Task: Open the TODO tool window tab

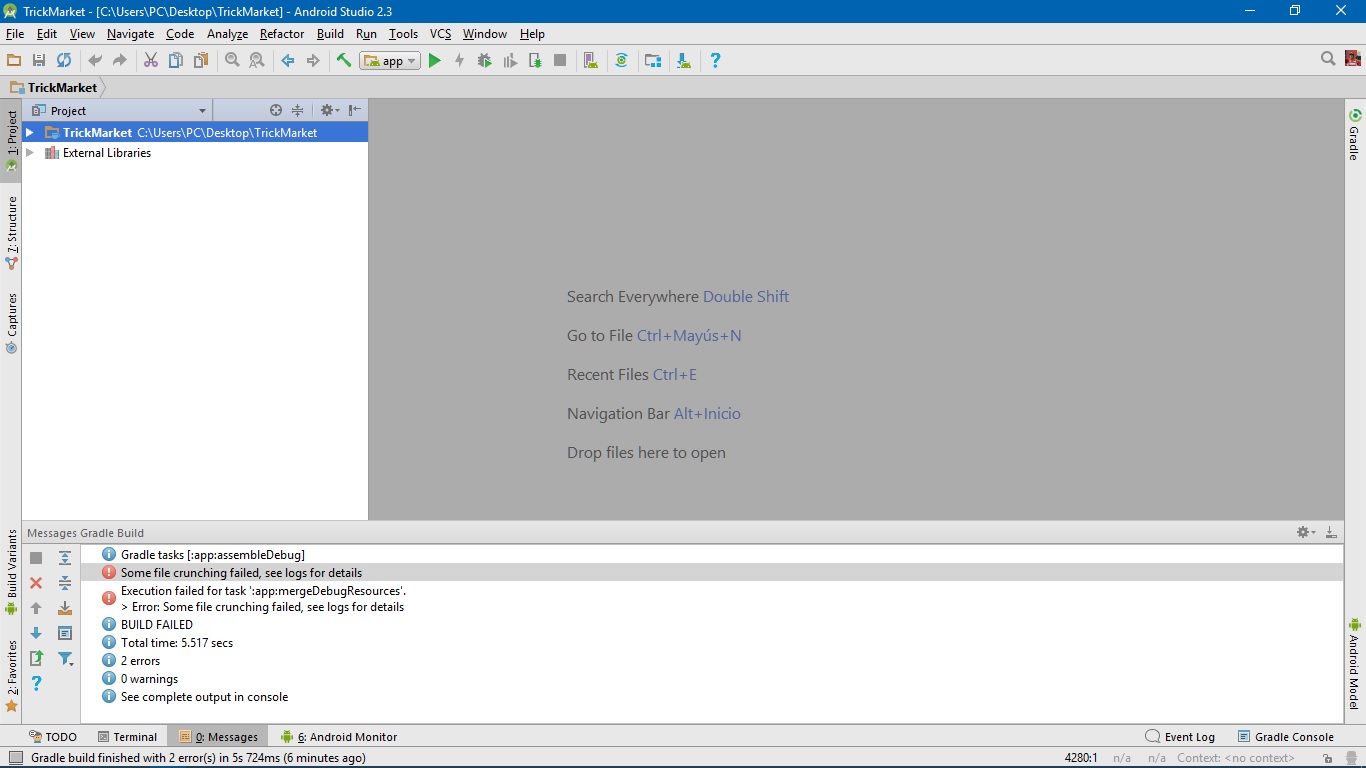Action: tap(53, 737)
